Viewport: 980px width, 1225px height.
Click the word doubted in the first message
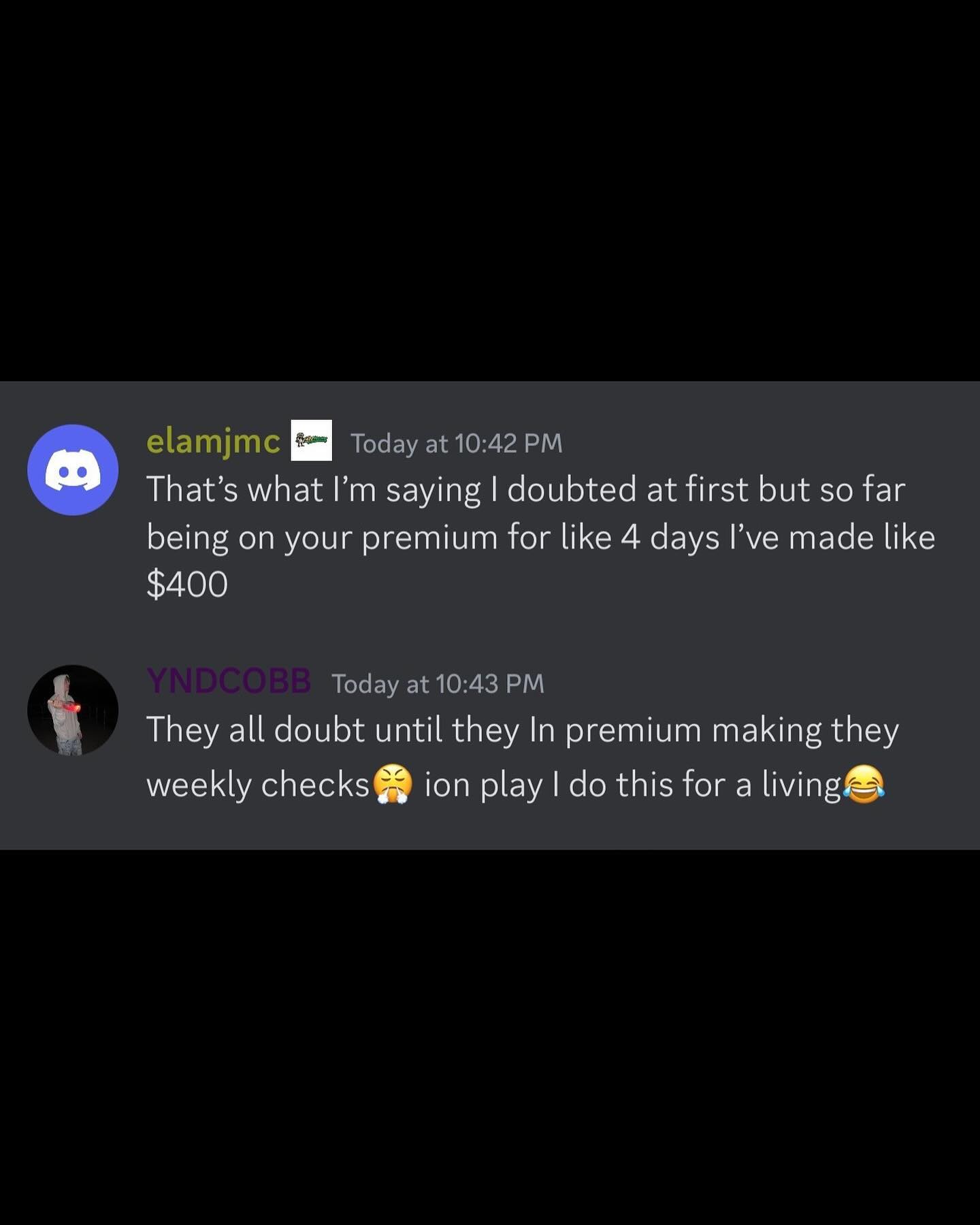coord(572,490)
